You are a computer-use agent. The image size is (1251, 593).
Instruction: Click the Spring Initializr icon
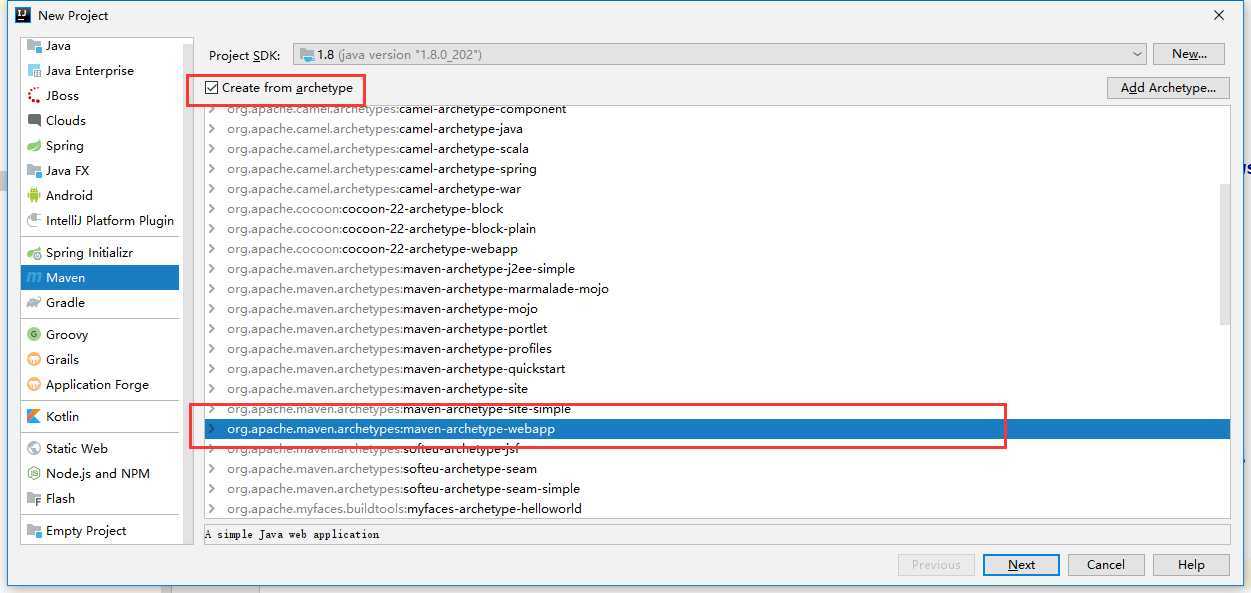[34, 253]
